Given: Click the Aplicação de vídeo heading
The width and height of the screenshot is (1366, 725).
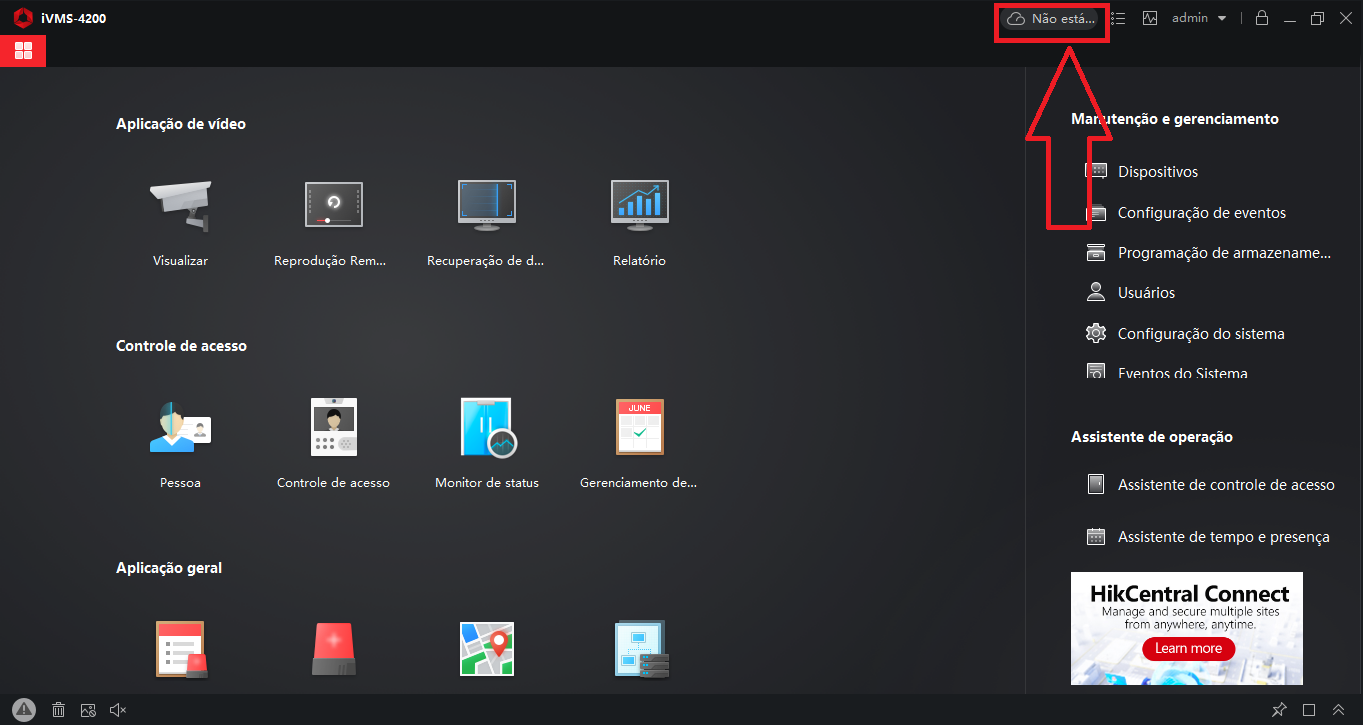Looking at the screenshot, I should [x=181, y=124].
